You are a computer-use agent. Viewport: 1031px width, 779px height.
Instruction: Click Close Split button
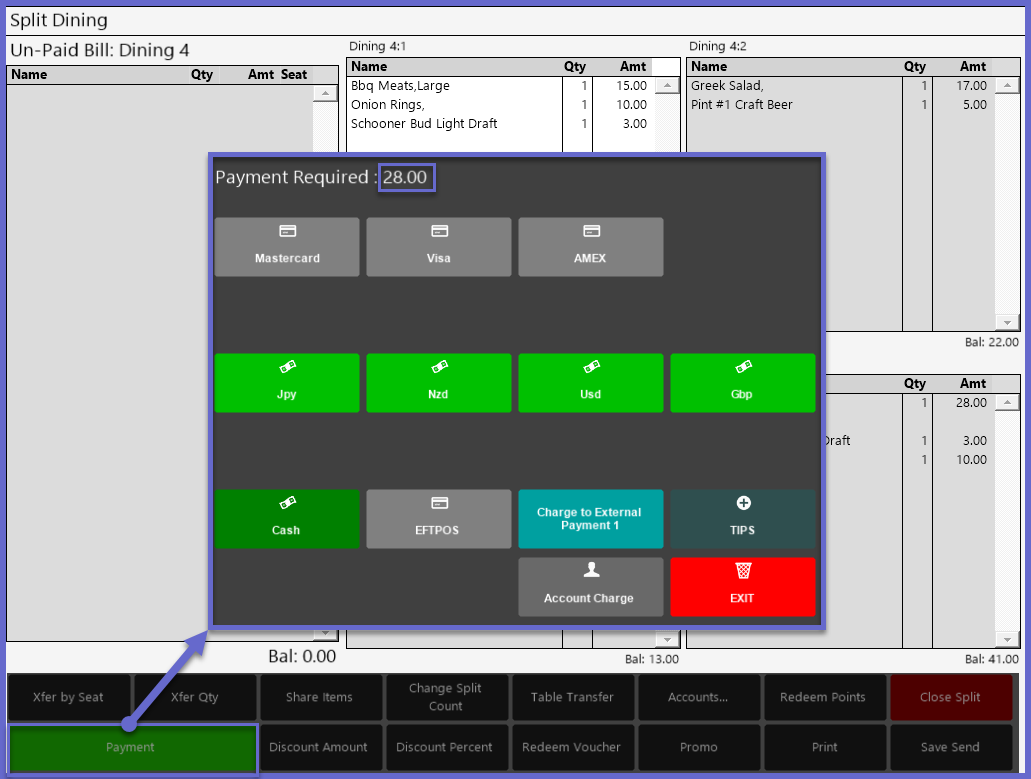(x=950, y=697)
